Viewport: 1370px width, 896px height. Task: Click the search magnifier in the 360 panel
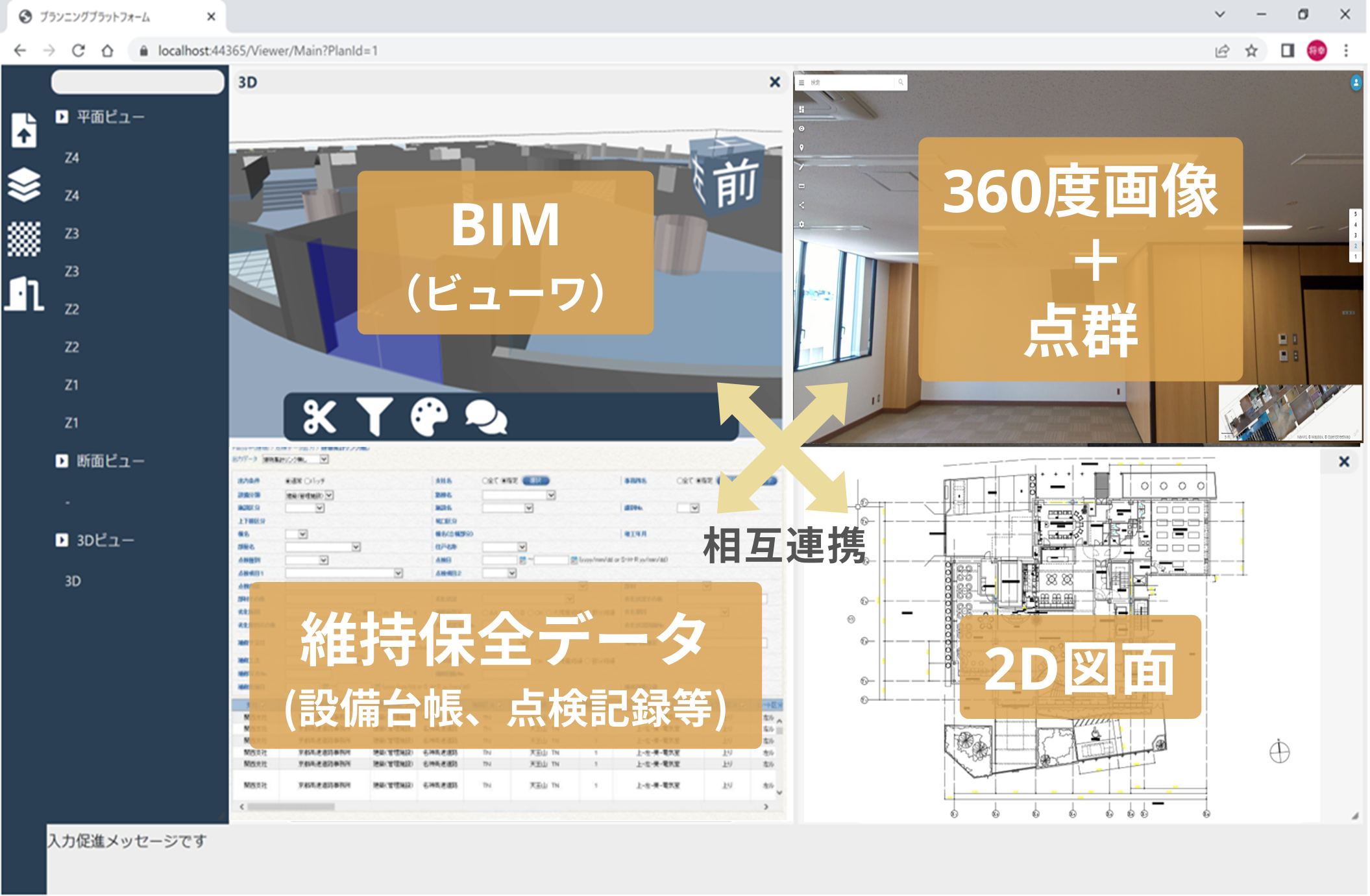(901, 82)
